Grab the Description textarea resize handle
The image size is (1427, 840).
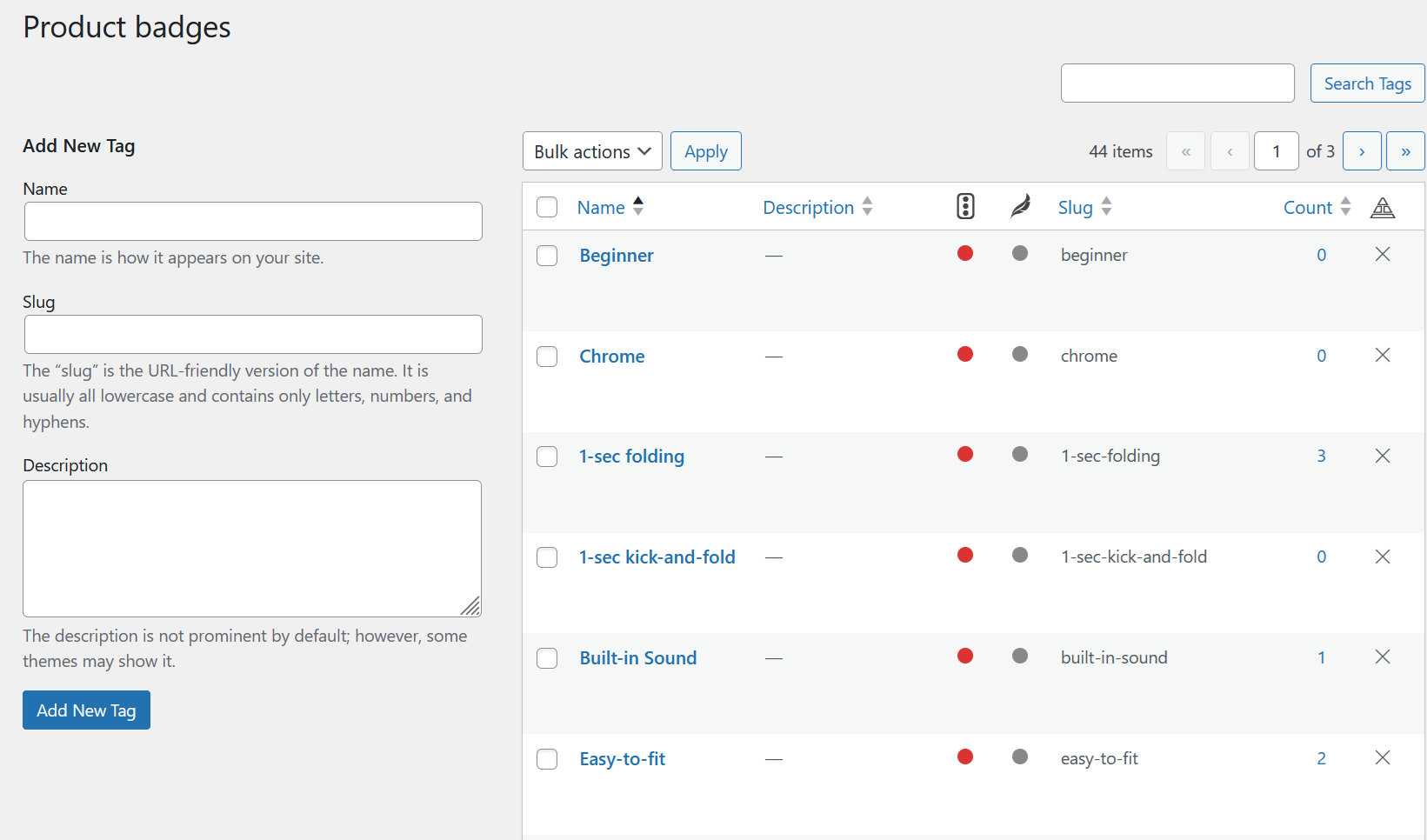471,607
